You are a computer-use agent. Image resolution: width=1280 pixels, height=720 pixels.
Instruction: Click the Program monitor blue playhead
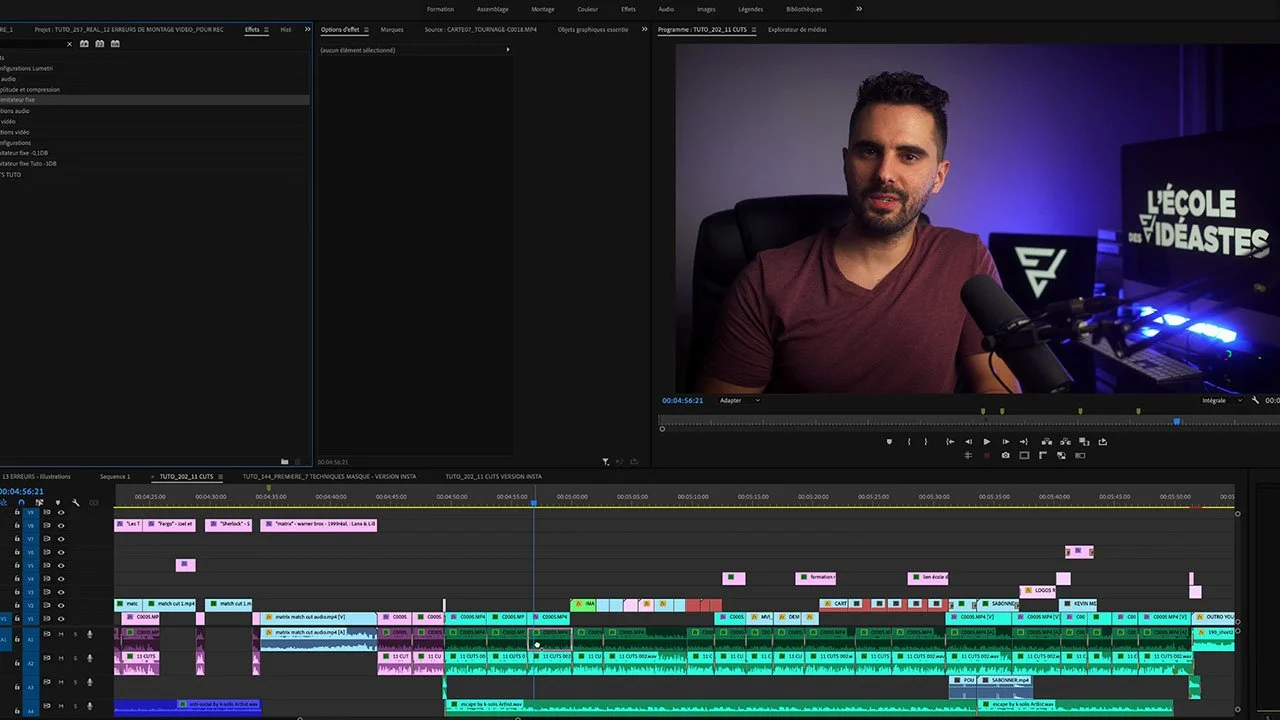click(x=1177, y=421)
